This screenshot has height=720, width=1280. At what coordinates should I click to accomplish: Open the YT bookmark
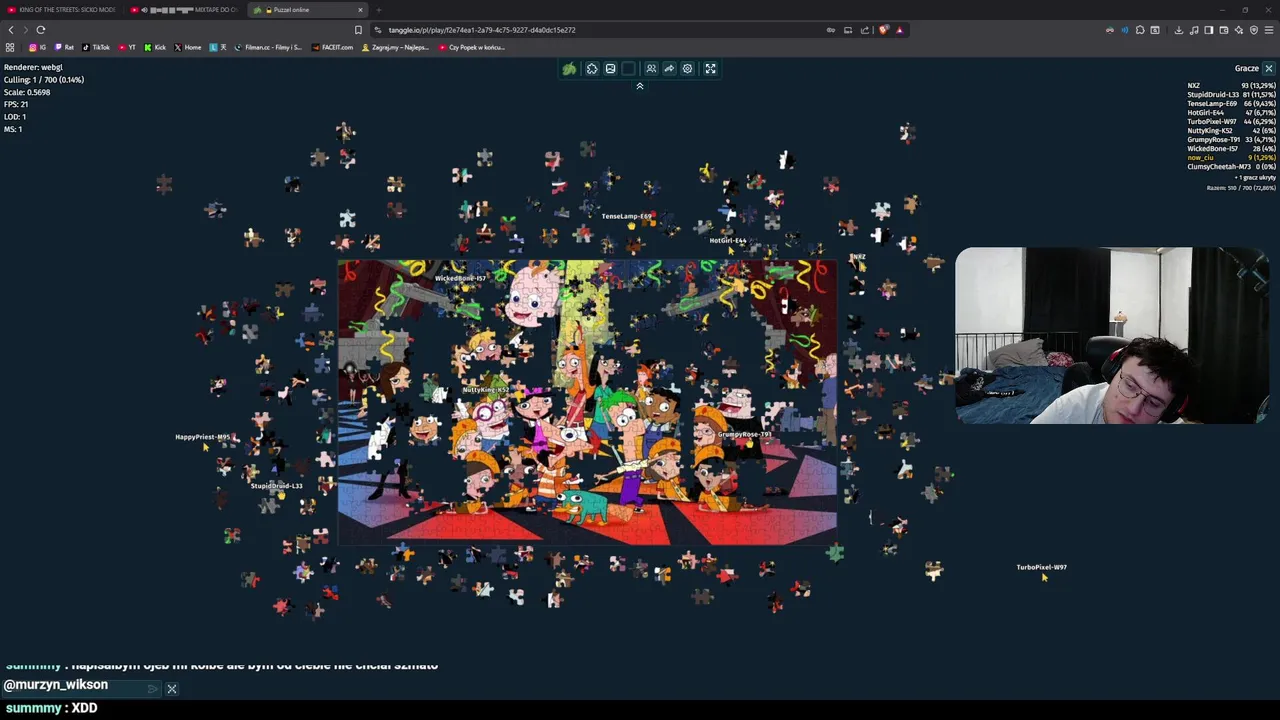127,47
